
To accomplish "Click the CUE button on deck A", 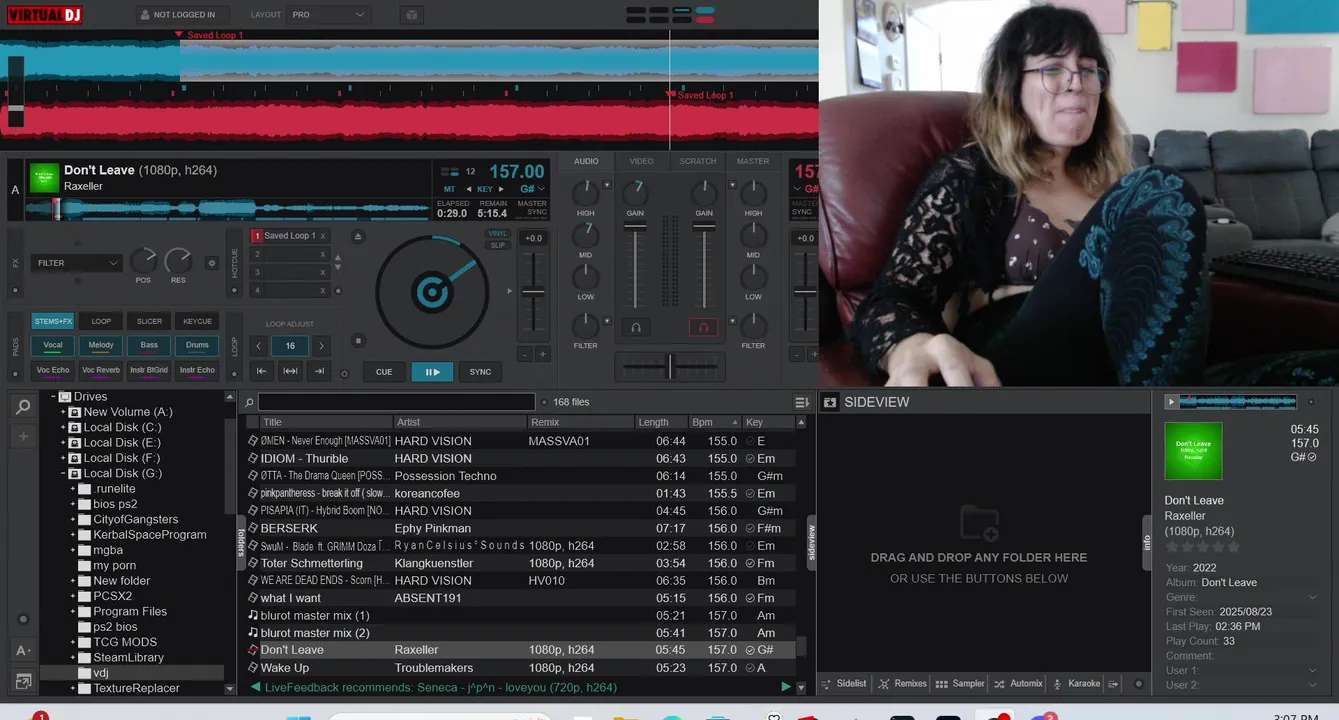I will (x=384, y=371).
